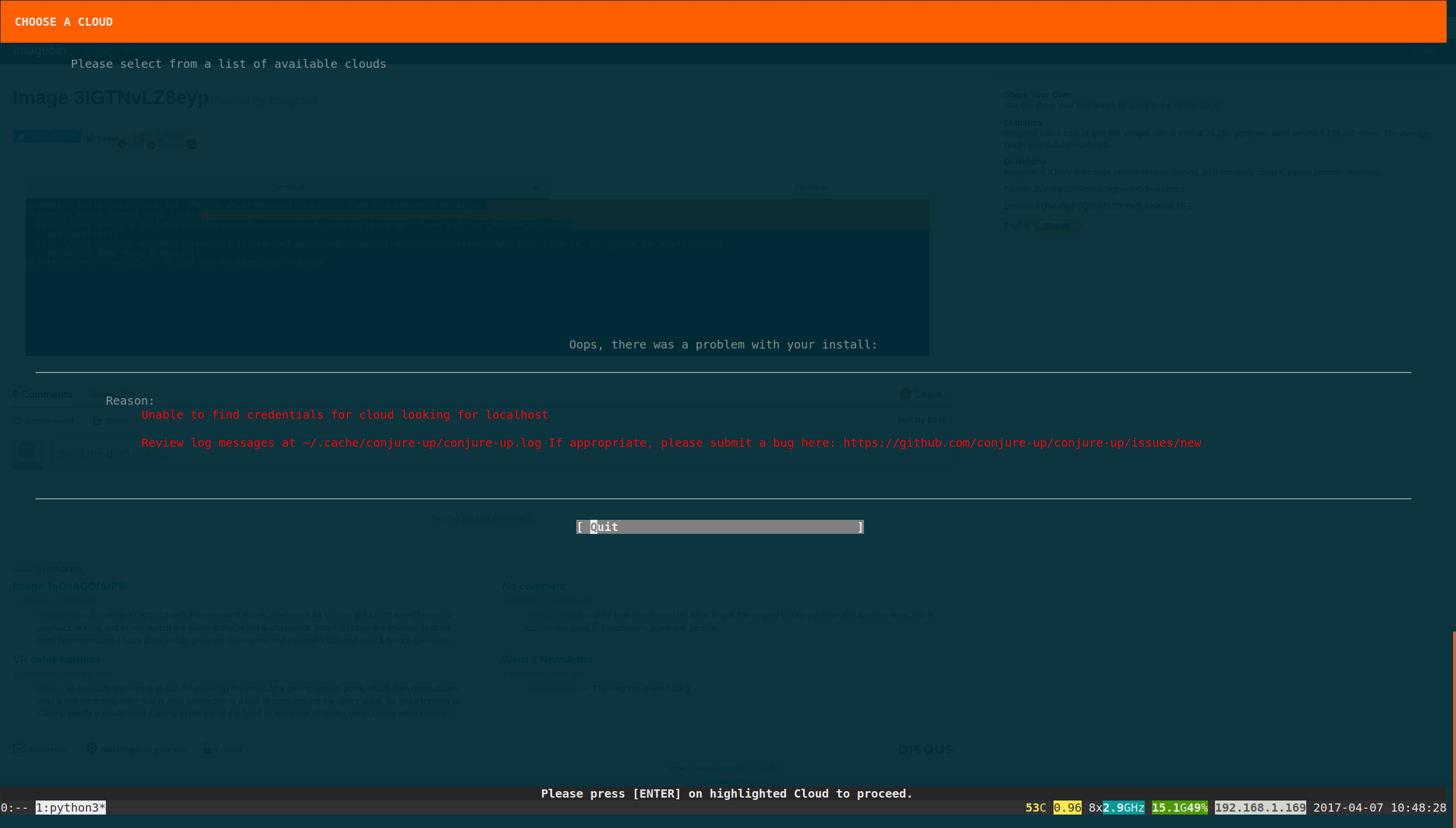1456x828 pixels.
Task: Click Subscribe in background Disqus footer
Action: (x=40, y=749)
